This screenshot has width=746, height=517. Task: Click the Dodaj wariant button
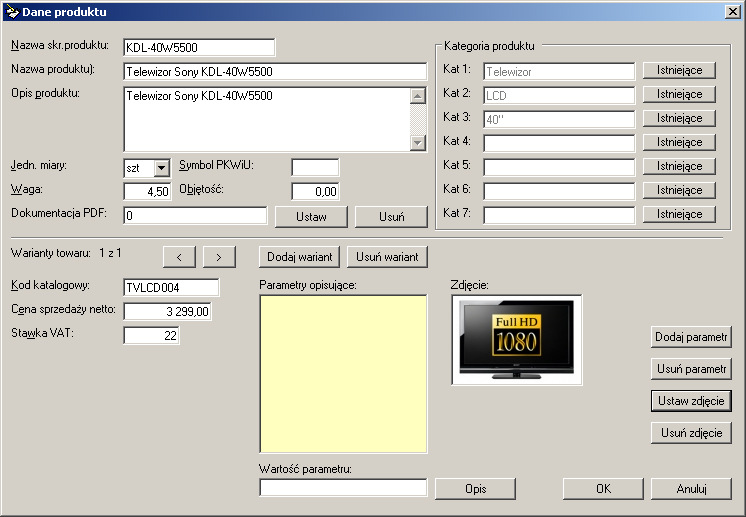point(300,257)
